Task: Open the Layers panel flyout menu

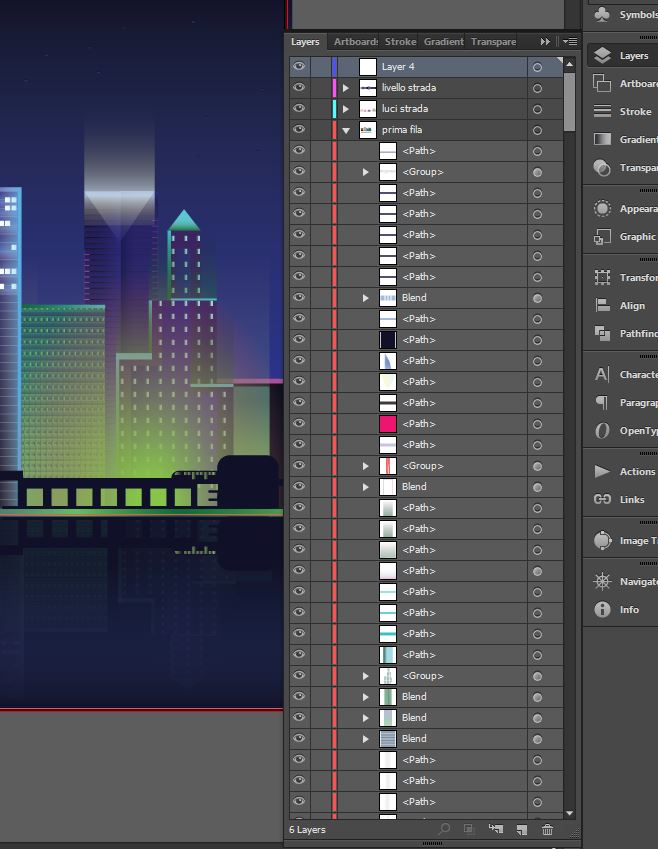Action: [570, 42]
